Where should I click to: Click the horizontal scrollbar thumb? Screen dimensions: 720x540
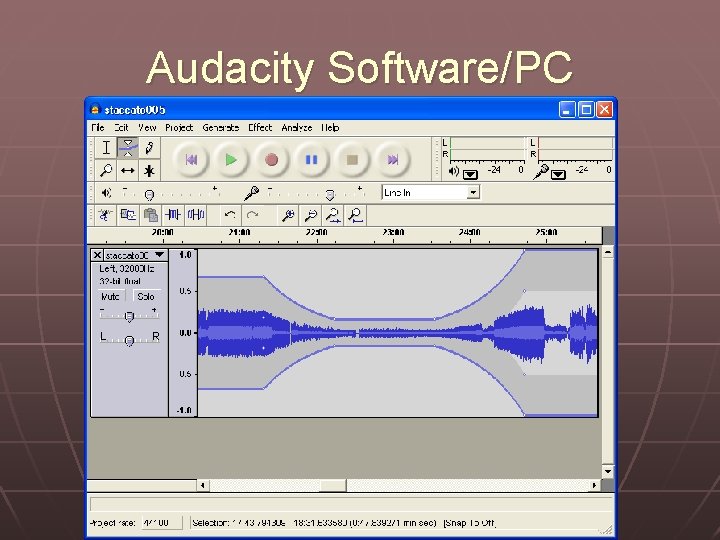coord(333,485)
